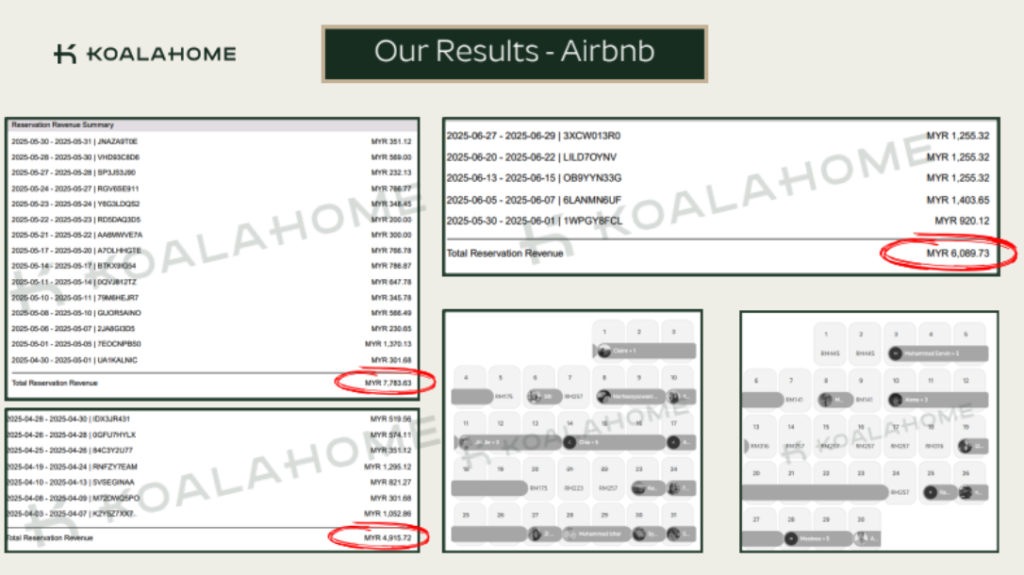The width and height of the screenshot is (1024, 575).
Task: Select reservation 6LANMN6UF for MYR 1,403.65
Action: tap(533, 199)
